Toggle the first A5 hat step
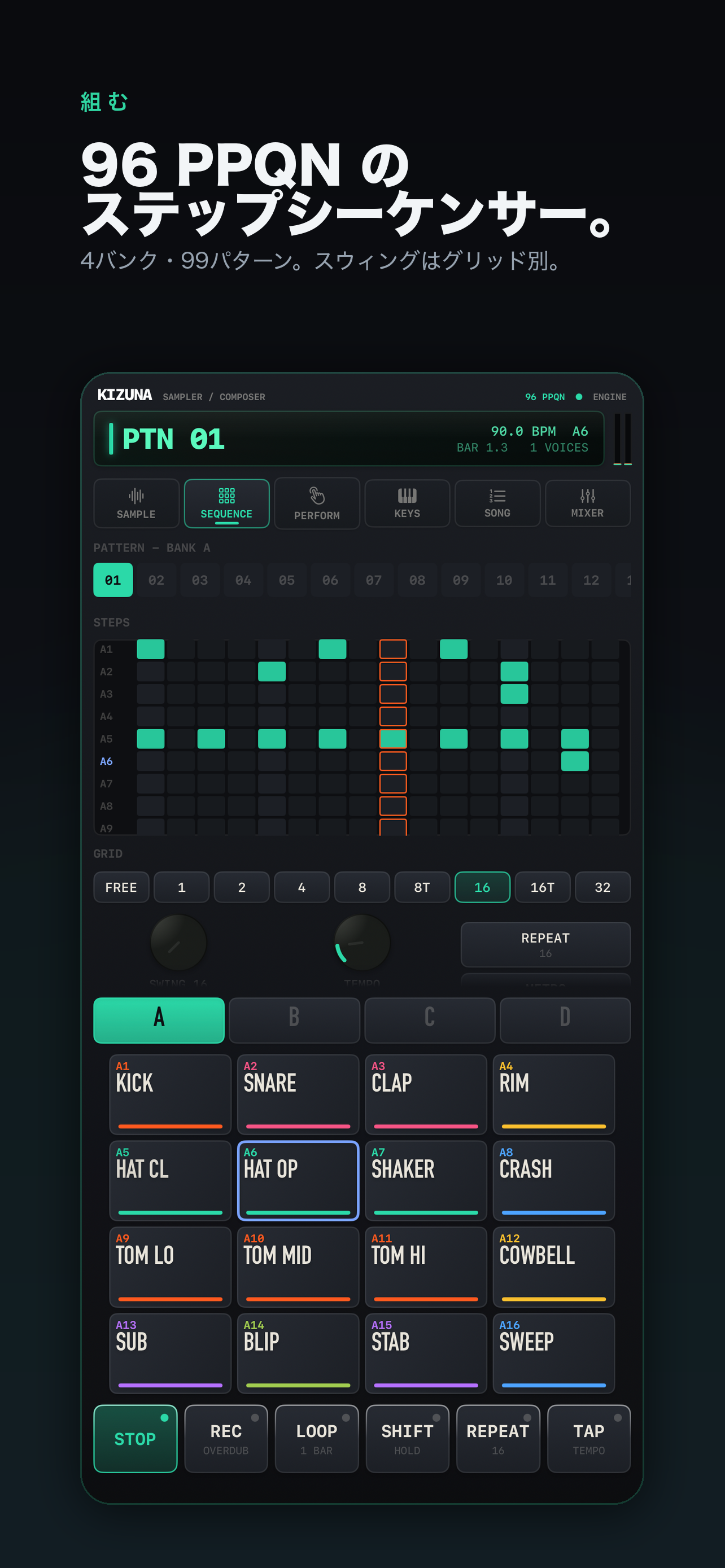 150,738
